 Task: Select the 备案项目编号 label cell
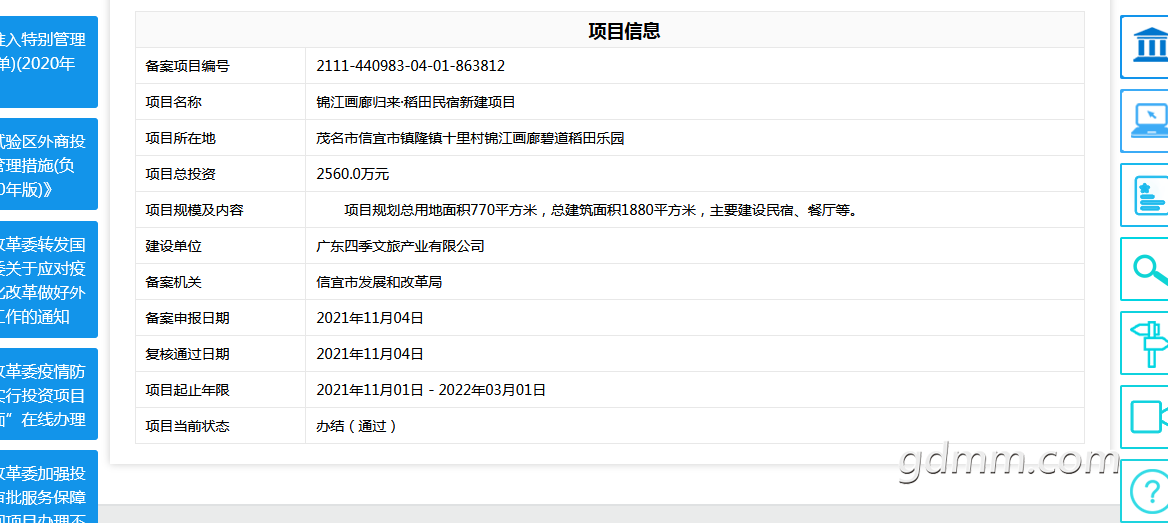pyautogui.click(x=220, y=66)
